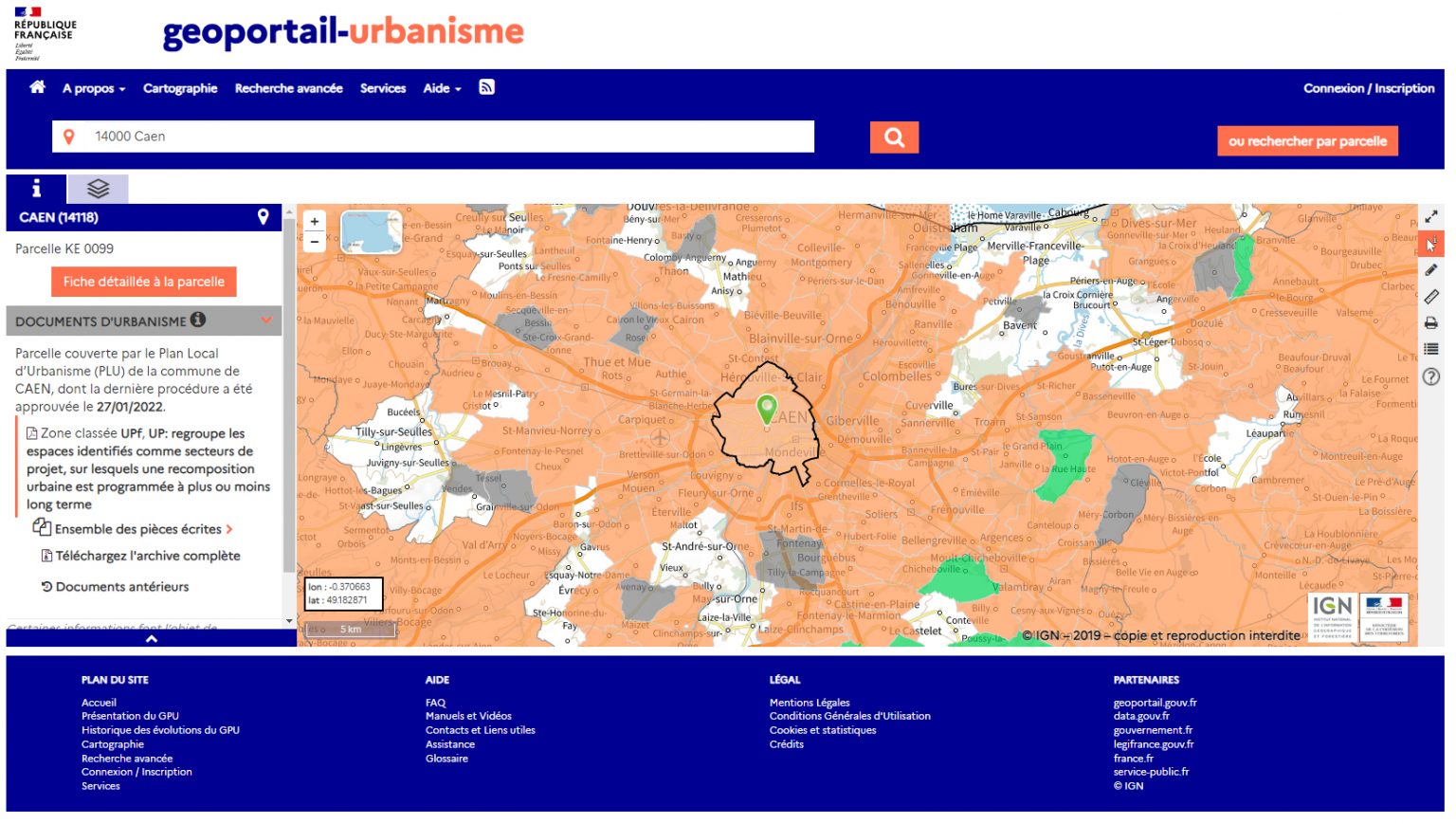Image resolution: width=1456 pixels, height=824 pixels.
Task: Zoom out on the map
Action: coord(315,242)
